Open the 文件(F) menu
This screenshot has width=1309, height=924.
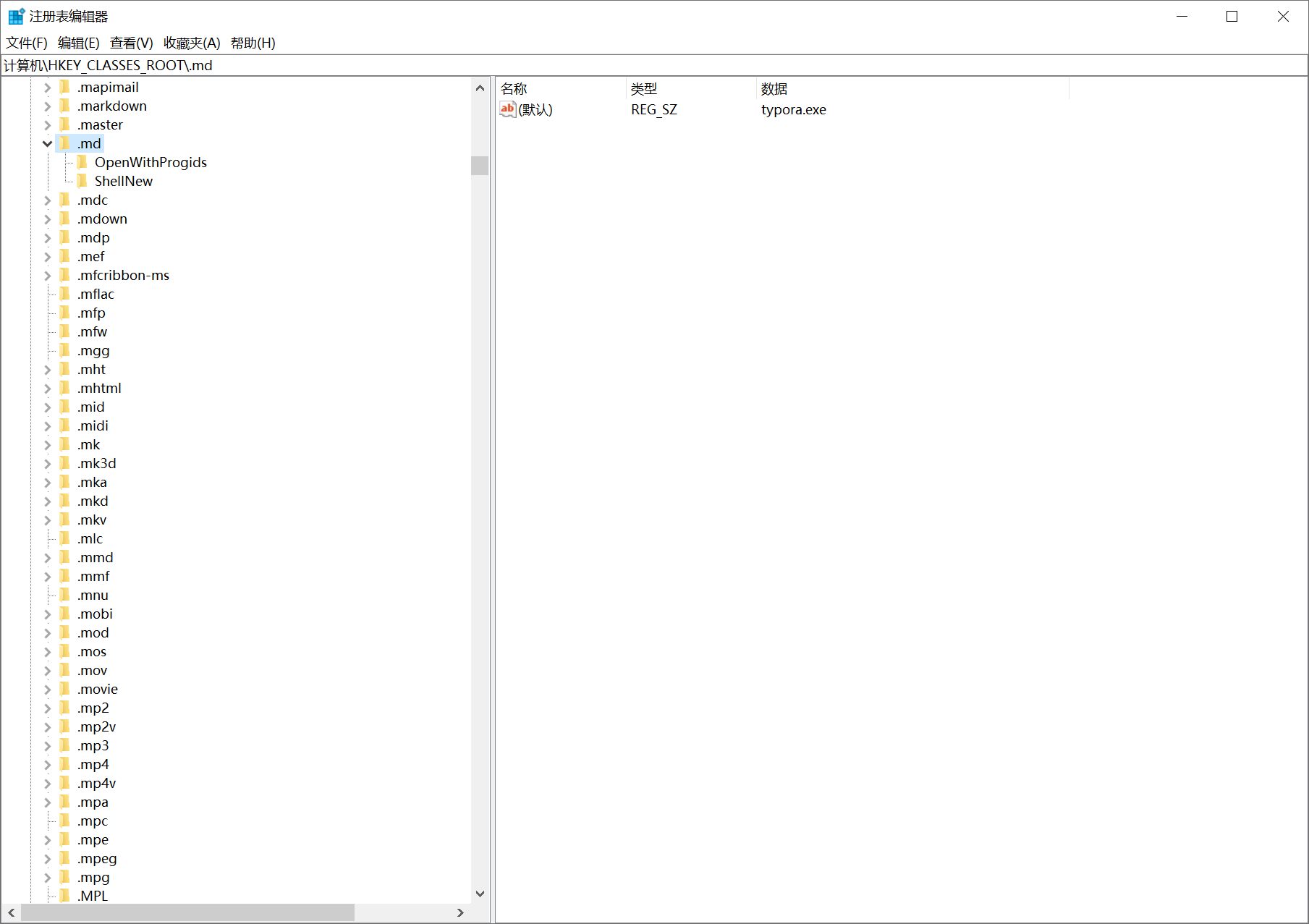26,43
